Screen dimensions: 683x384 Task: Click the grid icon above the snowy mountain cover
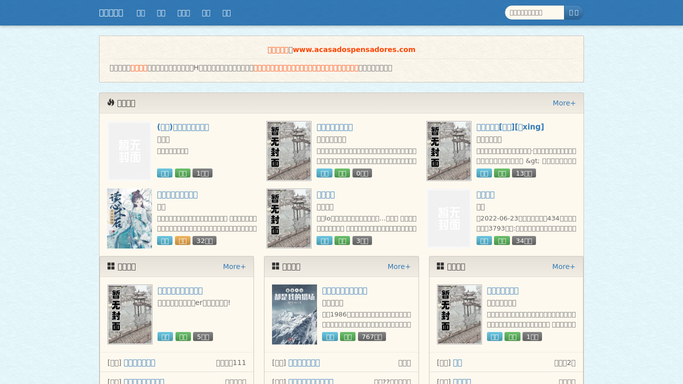[x=275, y=266]
